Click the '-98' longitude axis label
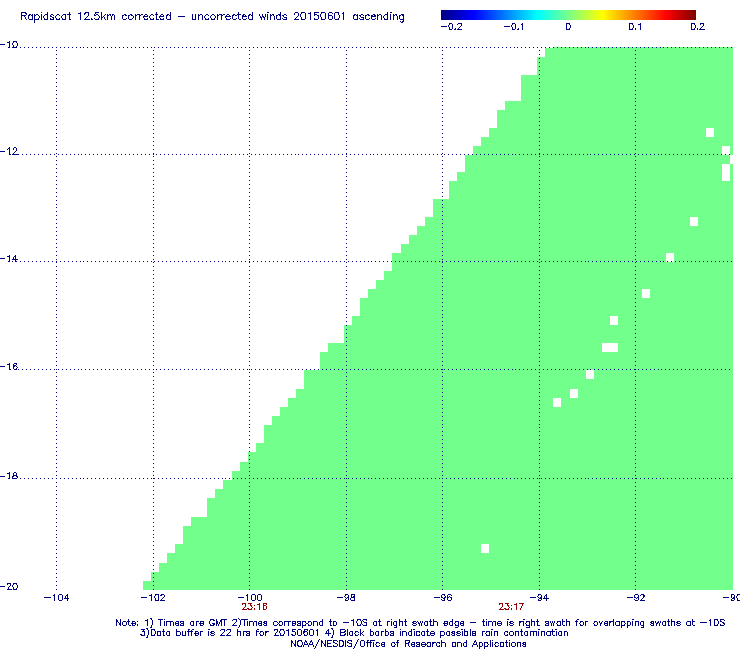740x650 pixels. [346, 598]
